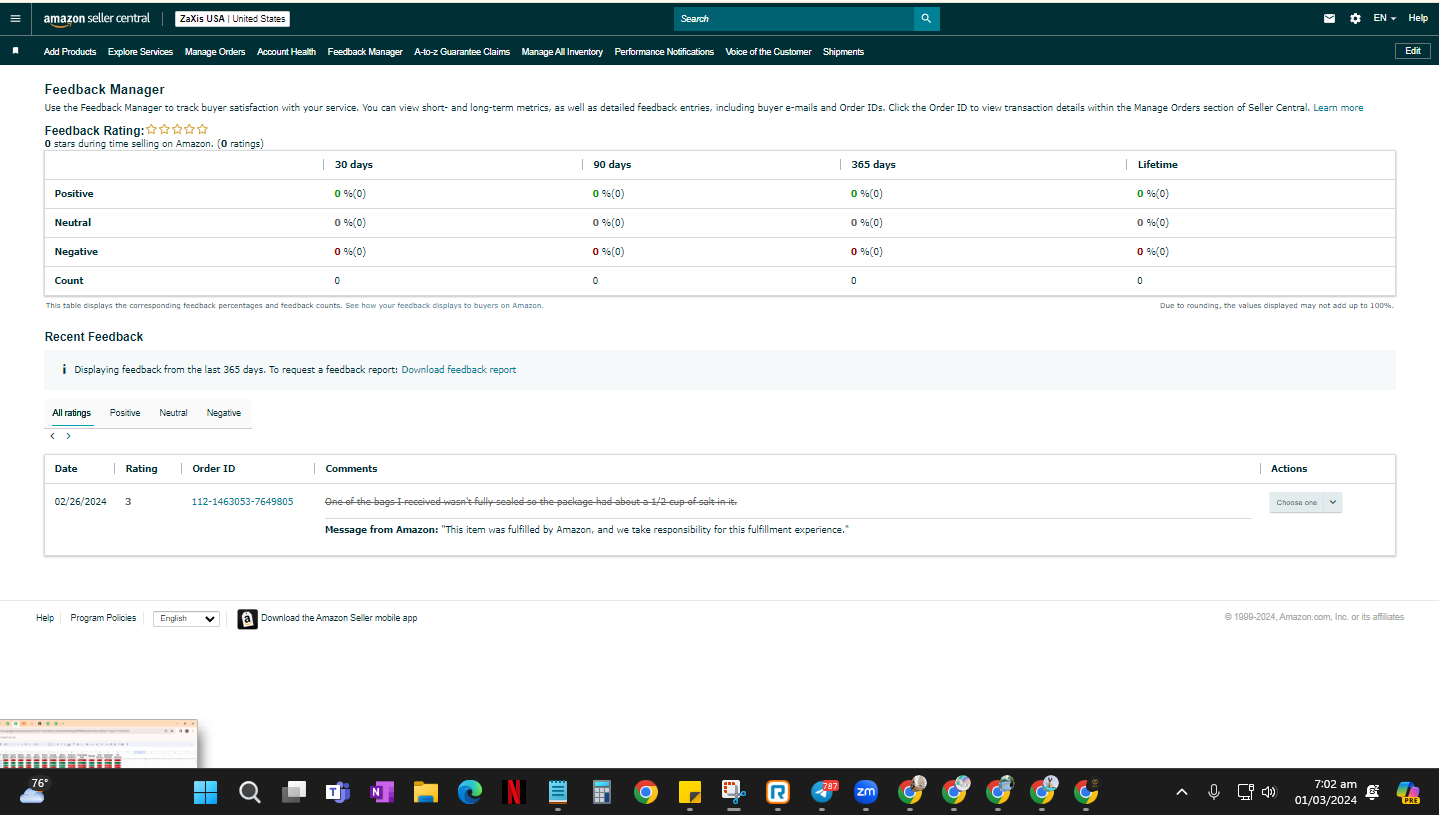This screenshot has height=815, width=1439.
Task: Click the bookmark flag icon
Action: [15, 51]
